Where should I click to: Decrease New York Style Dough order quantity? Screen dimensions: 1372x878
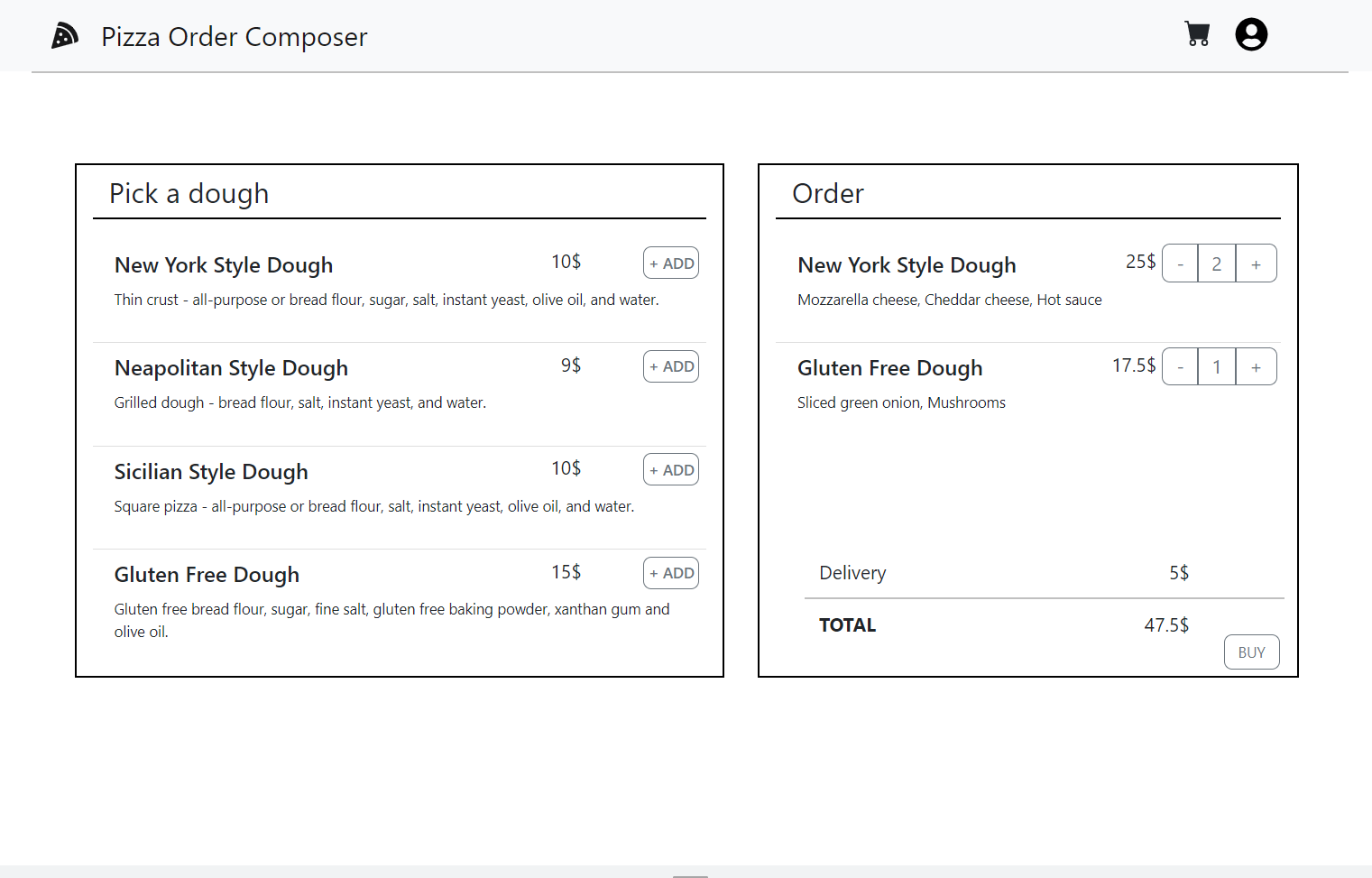[x=1180, y=263]
